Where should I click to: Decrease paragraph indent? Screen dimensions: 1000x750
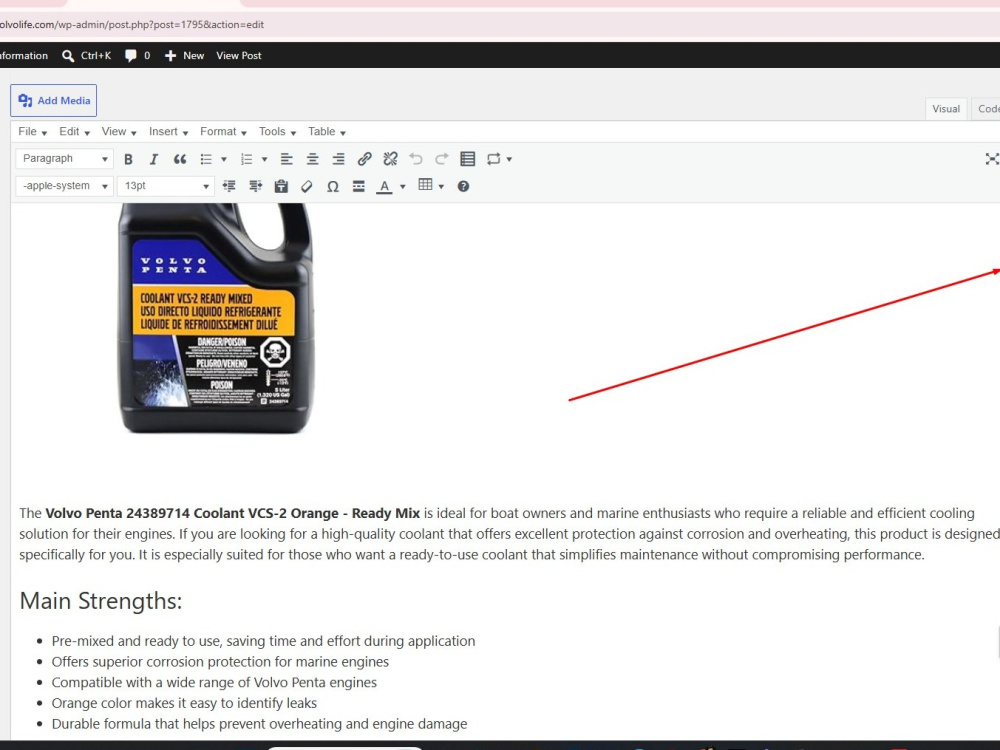pos(229,186)
